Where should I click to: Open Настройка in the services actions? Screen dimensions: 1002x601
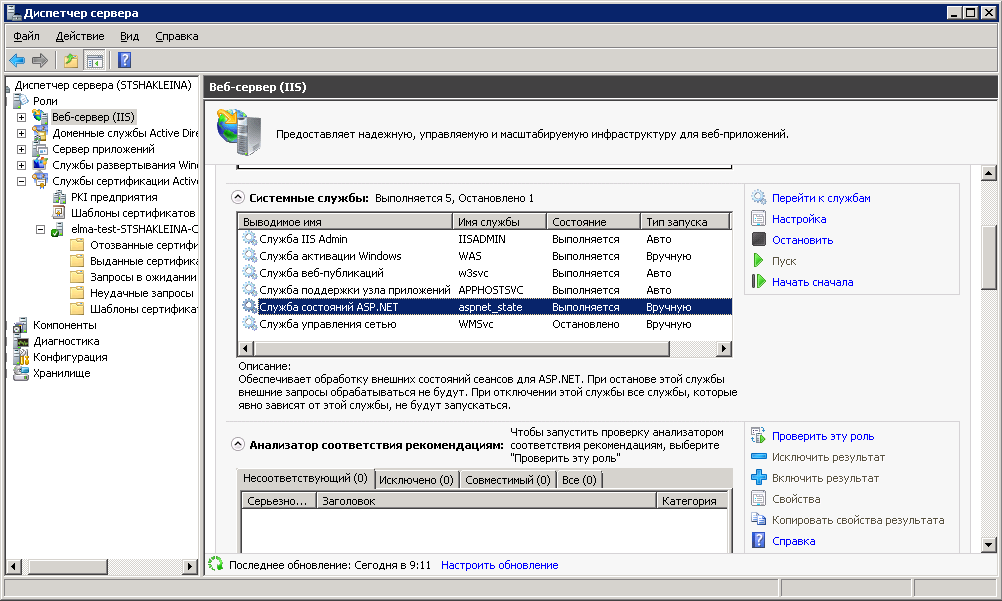click(798, 219)
